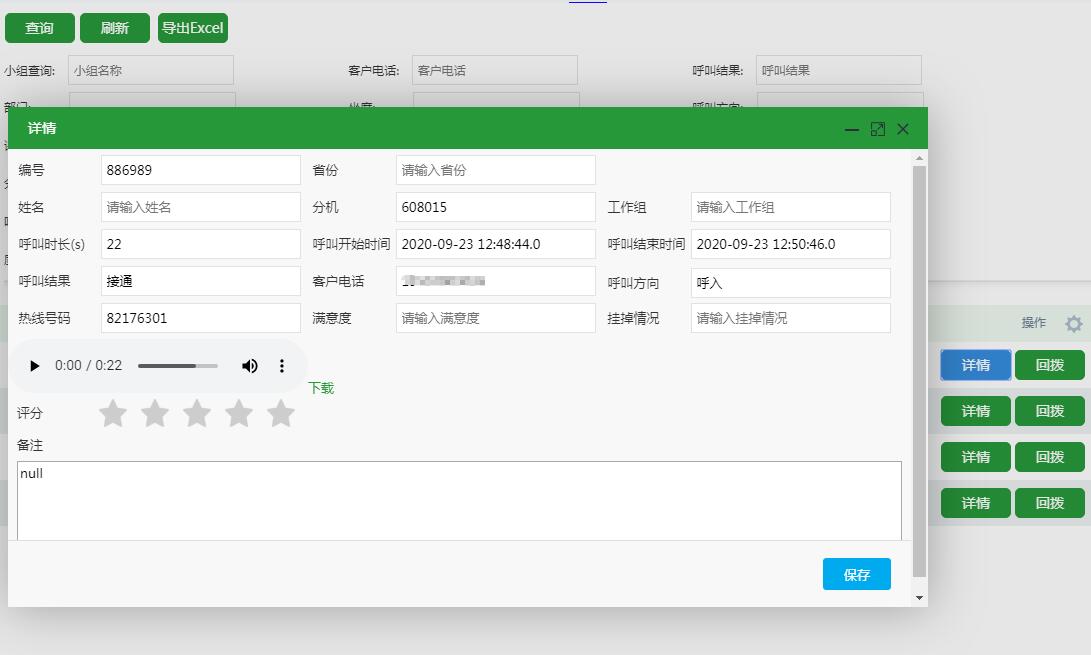Click the audio progress seek bar
The height and width of the screenshot is (655, 1091).
177,366
